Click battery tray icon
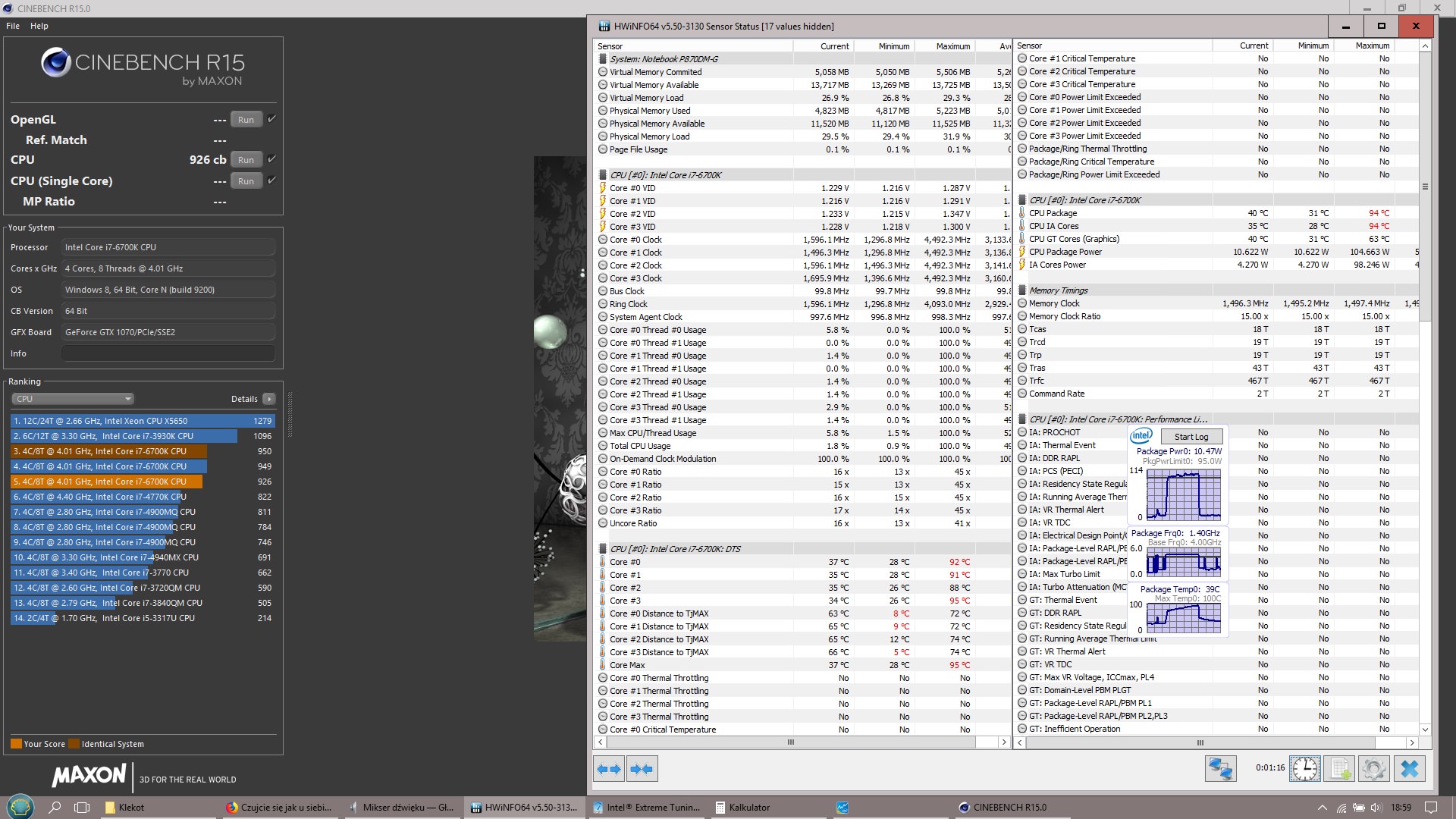The height and width of the screenshot is (819, 1456). coord(1359,808)
